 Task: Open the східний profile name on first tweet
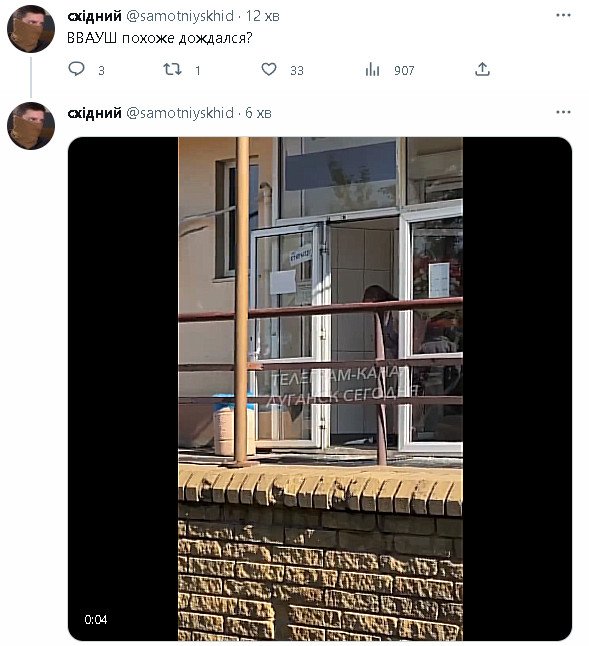[94, 16]
